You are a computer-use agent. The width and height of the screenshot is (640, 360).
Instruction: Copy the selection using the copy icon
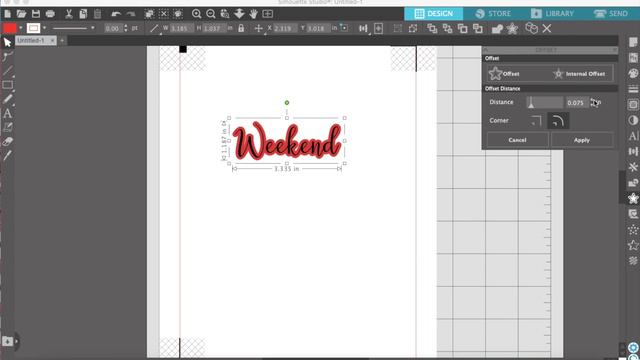[83, 14]
